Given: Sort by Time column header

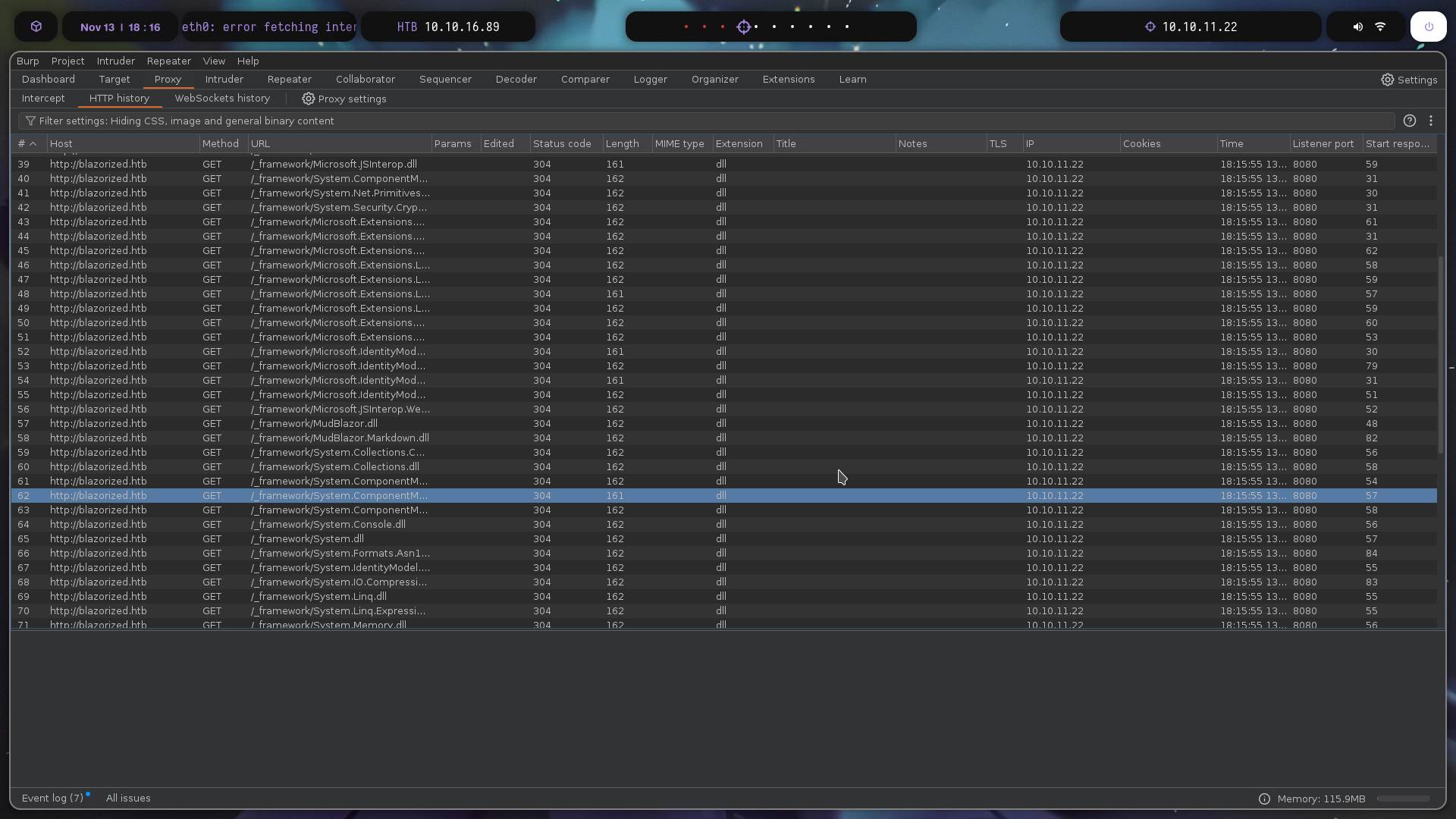Looking at the screenshot, I should click(1253, 143).
